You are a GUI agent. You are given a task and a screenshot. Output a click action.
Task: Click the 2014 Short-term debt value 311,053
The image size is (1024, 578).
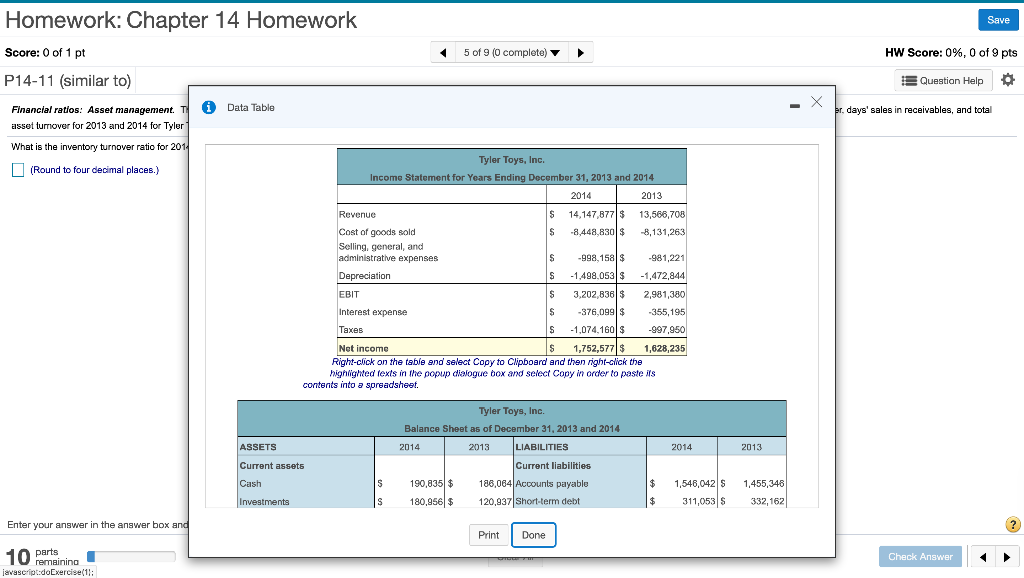tap(699, 502)
